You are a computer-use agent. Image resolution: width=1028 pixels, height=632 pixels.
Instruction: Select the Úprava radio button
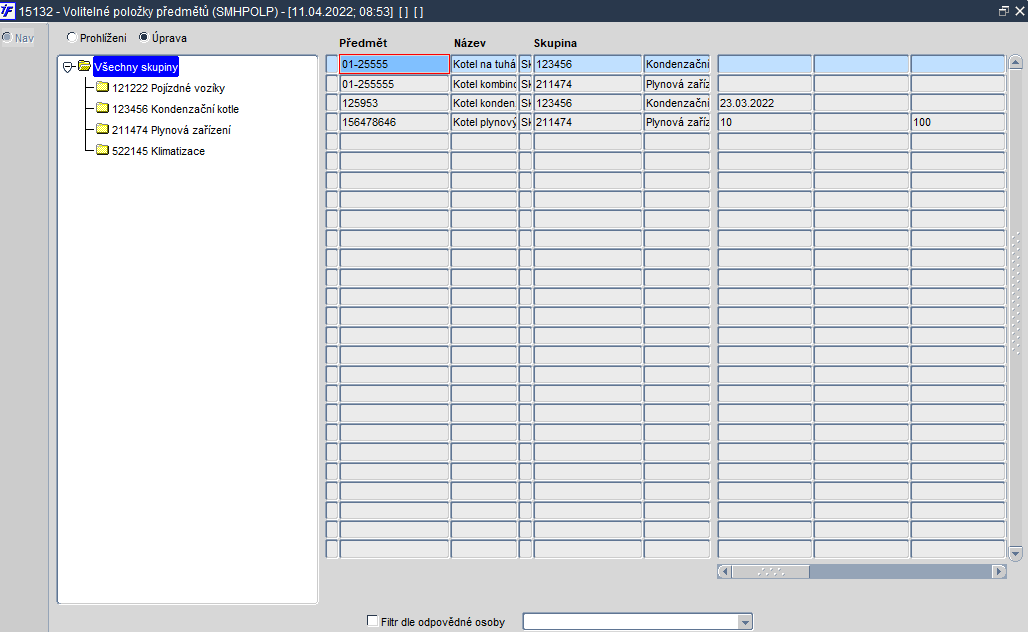pos(144,37)
